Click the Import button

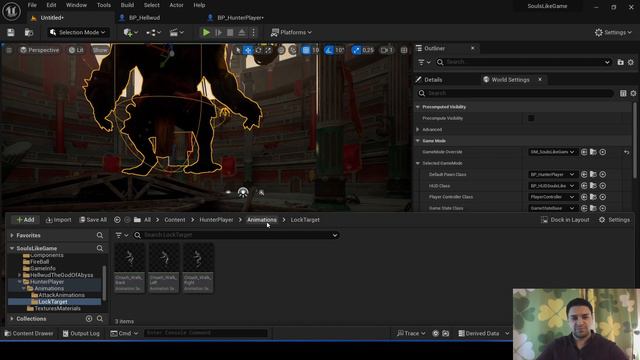pos(58,220)
